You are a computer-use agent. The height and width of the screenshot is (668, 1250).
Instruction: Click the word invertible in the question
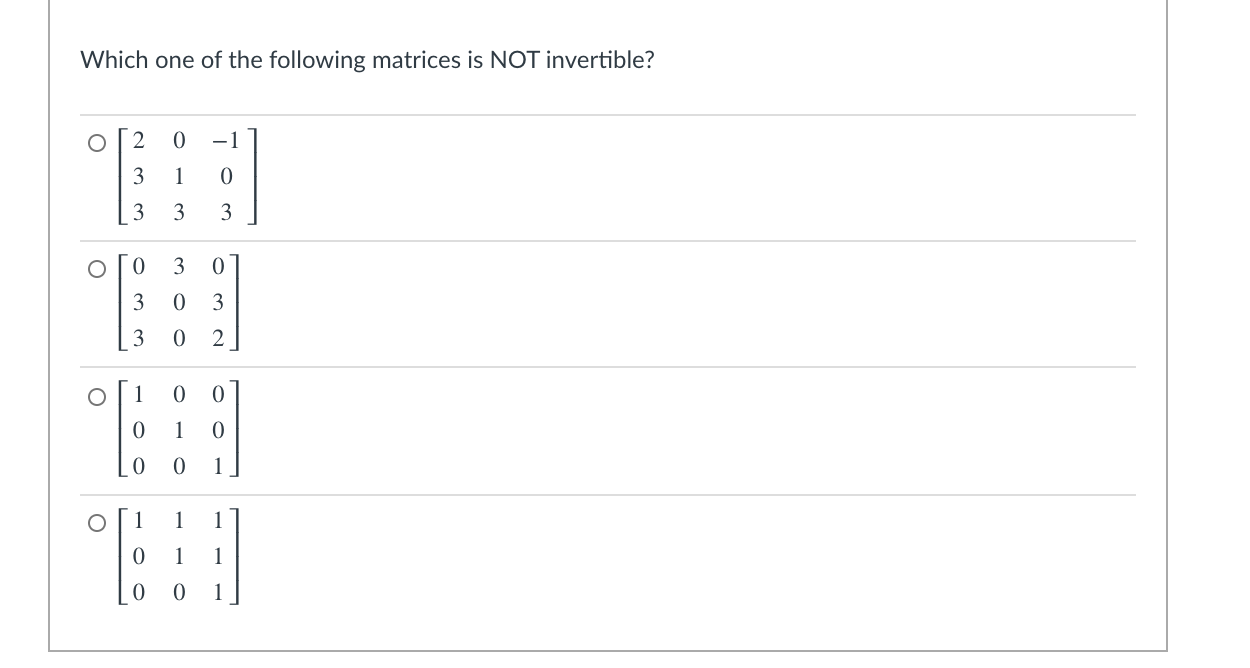click(598, 60)
